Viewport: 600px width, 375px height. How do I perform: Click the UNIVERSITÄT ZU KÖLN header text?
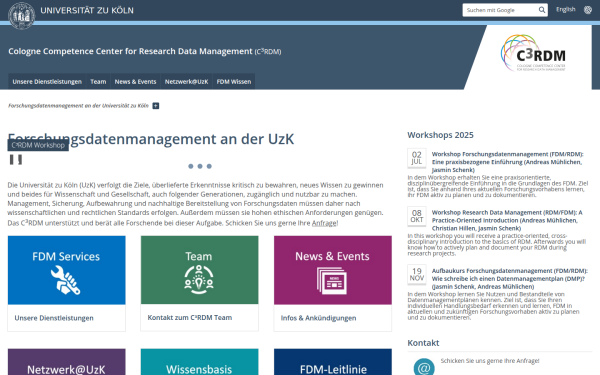pyautogui.click(x=87, y=10)
